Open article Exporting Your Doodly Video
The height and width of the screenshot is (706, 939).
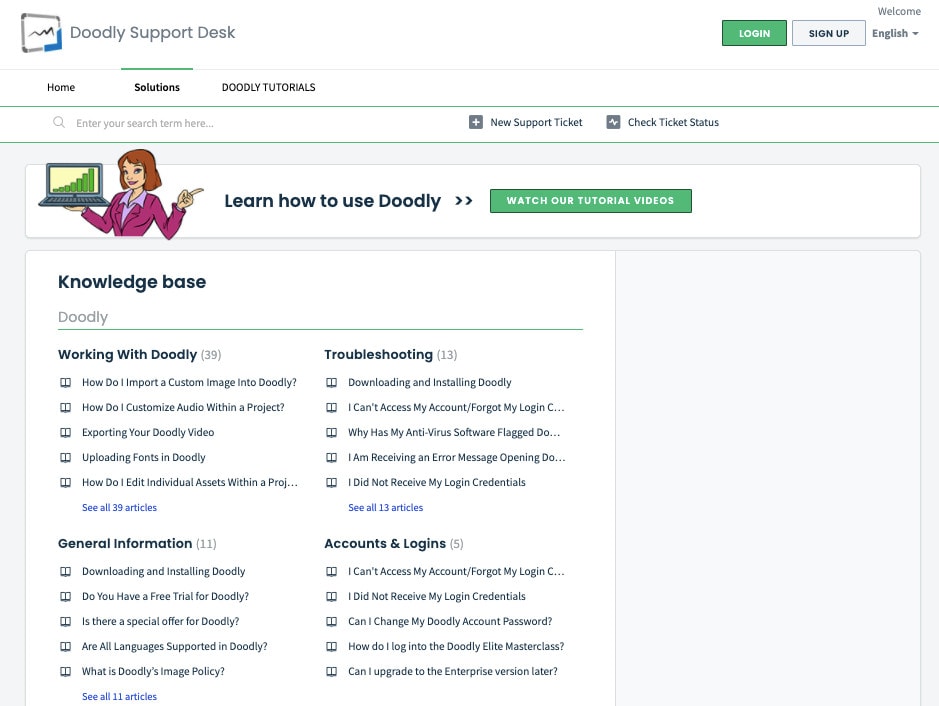click(x=148, y=432)
